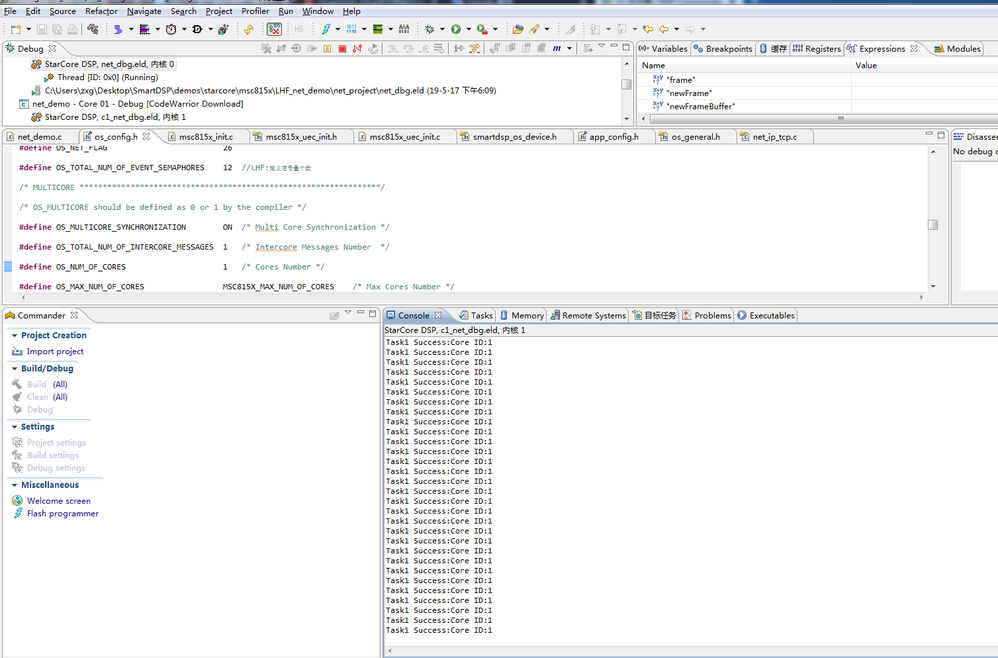Image resolution: width=998 pixels, height=658 pixels.
Task: Open the Breakpoints view tab
Action: [723, 48]
